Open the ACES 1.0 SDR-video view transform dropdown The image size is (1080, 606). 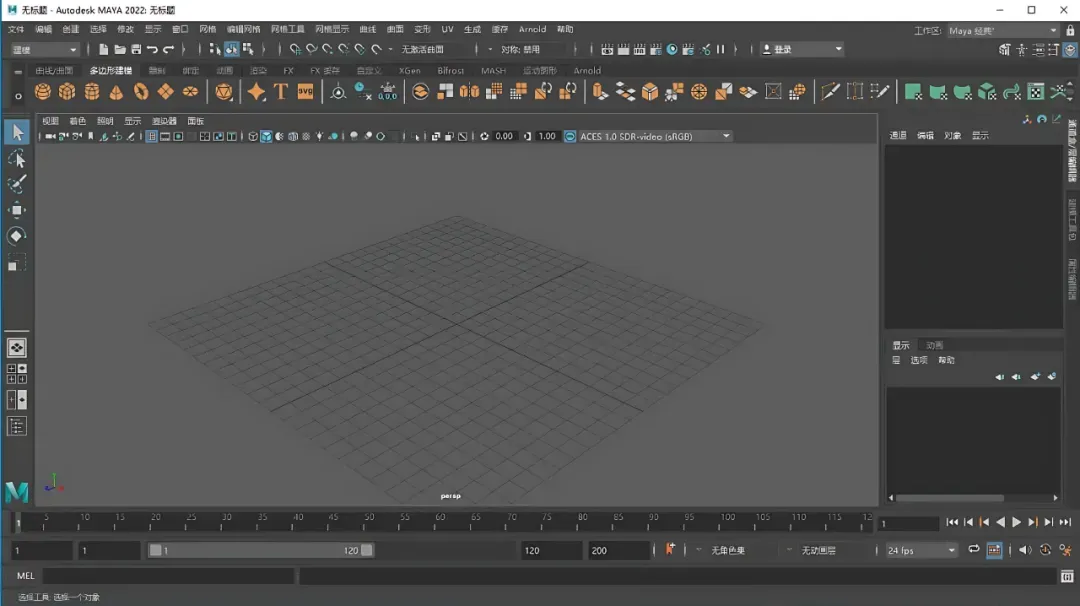point(648,136)
